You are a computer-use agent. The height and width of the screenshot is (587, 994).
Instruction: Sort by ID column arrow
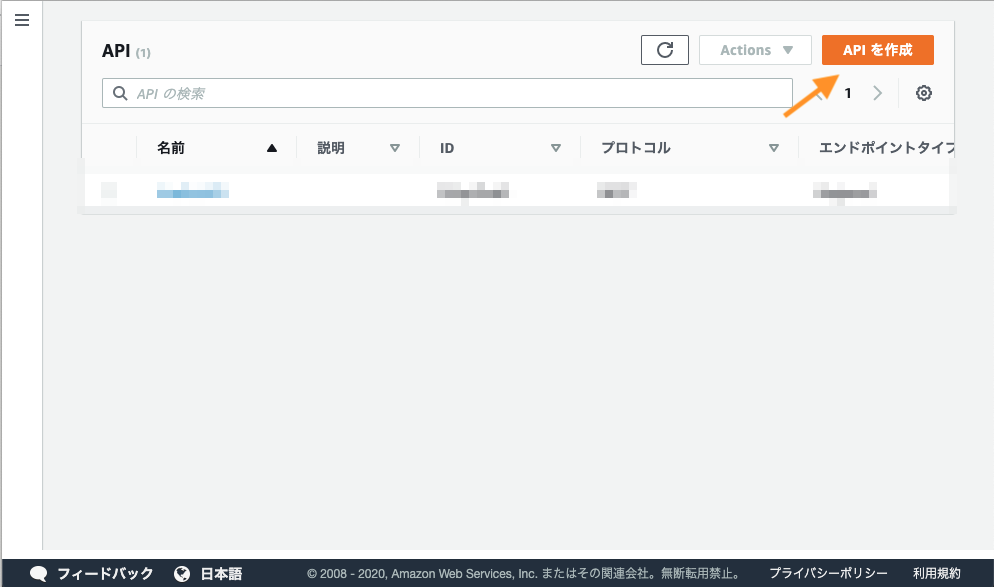tap(556, 148)
